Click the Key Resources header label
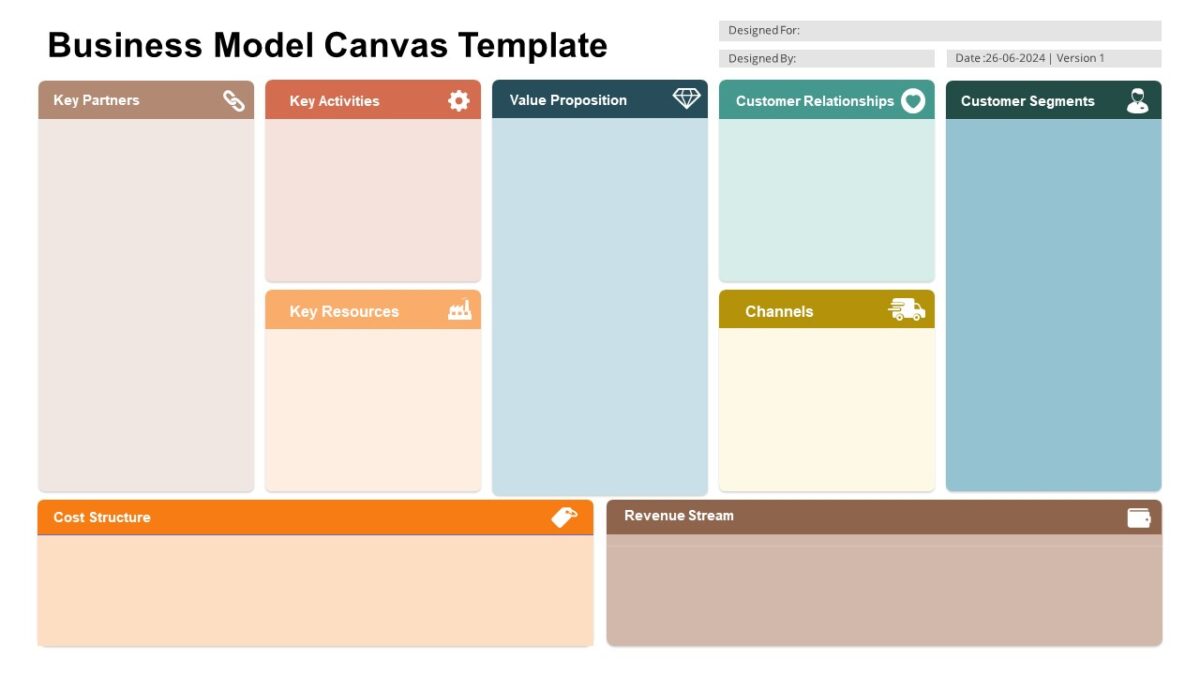This screenshot has height=675, width=1200. [x=344, y=311]
